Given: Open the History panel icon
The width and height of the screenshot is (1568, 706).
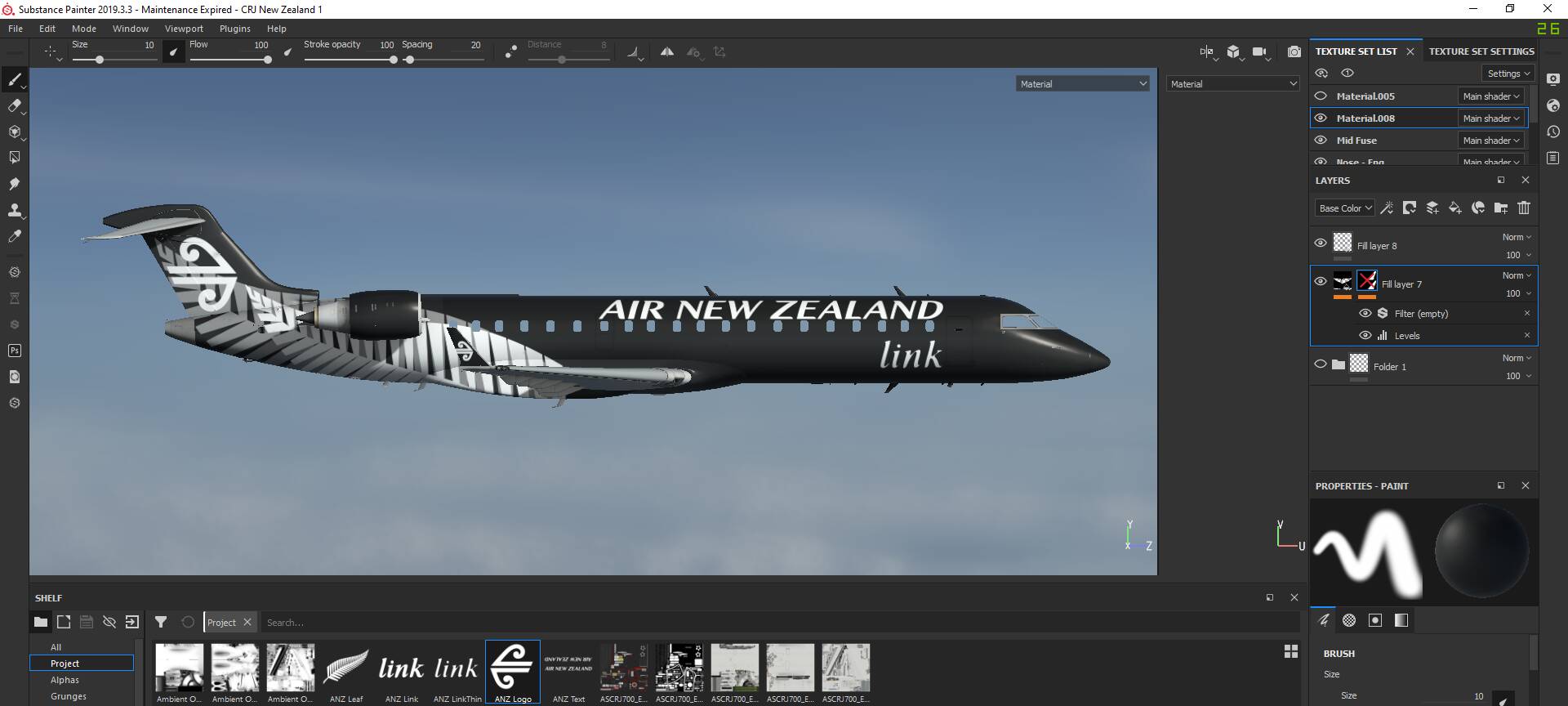Looking at the screenshot, I should click(1553, 132).
